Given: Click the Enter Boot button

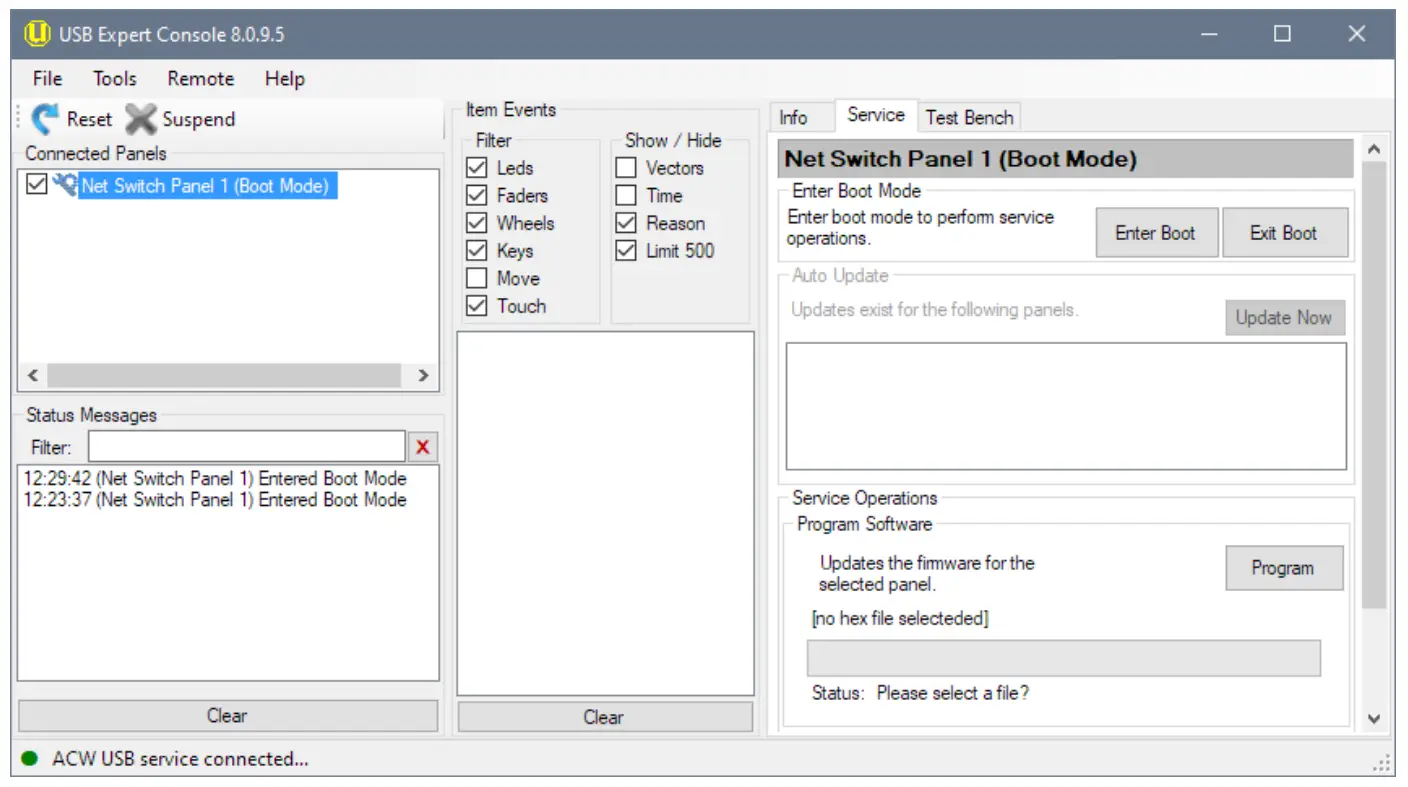Looking at the screenshot, I should (1156, 233).
